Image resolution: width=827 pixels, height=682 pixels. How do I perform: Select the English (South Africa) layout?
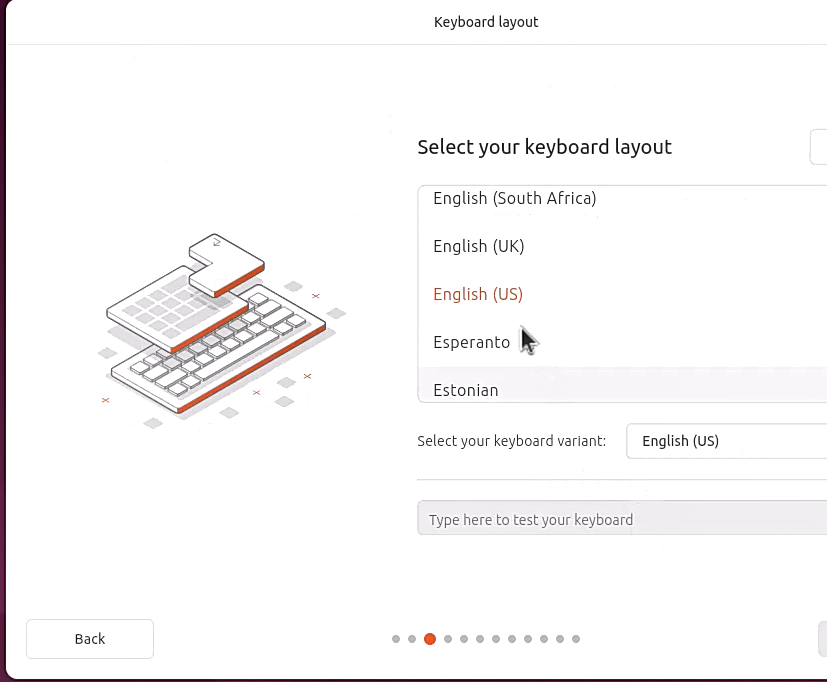514,198
